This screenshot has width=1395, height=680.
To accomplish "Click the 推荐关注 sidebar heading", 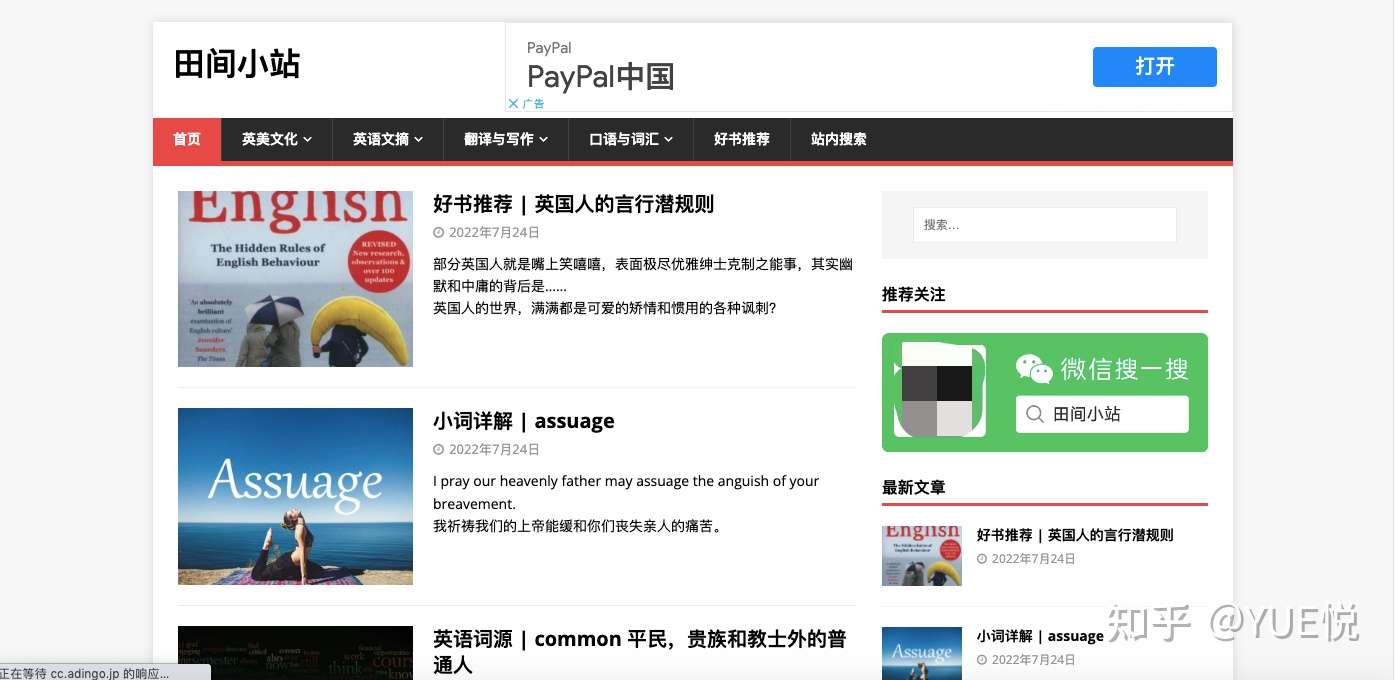I will [914, 295].
